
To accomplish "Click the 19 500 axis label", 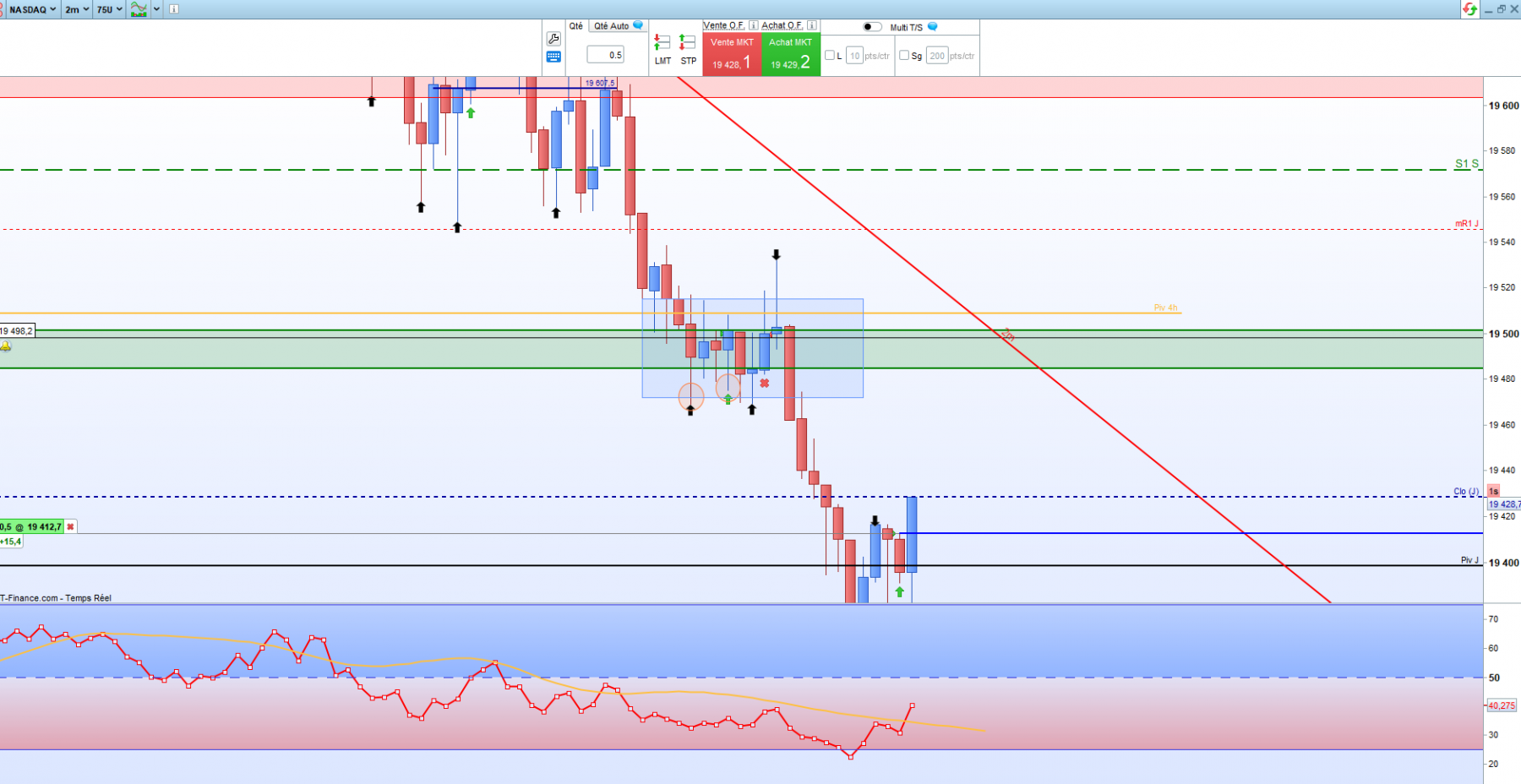I will [1504, 334].
